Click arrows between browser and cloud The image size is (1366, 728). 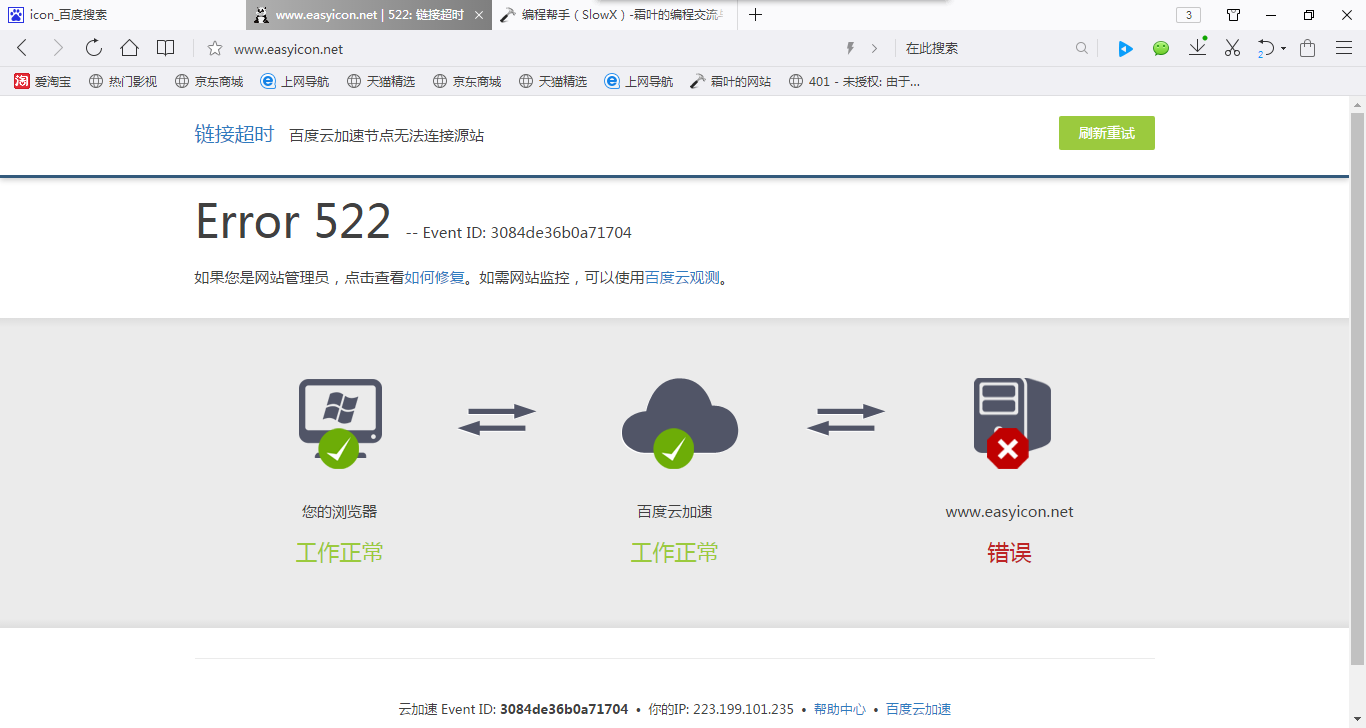497,419
